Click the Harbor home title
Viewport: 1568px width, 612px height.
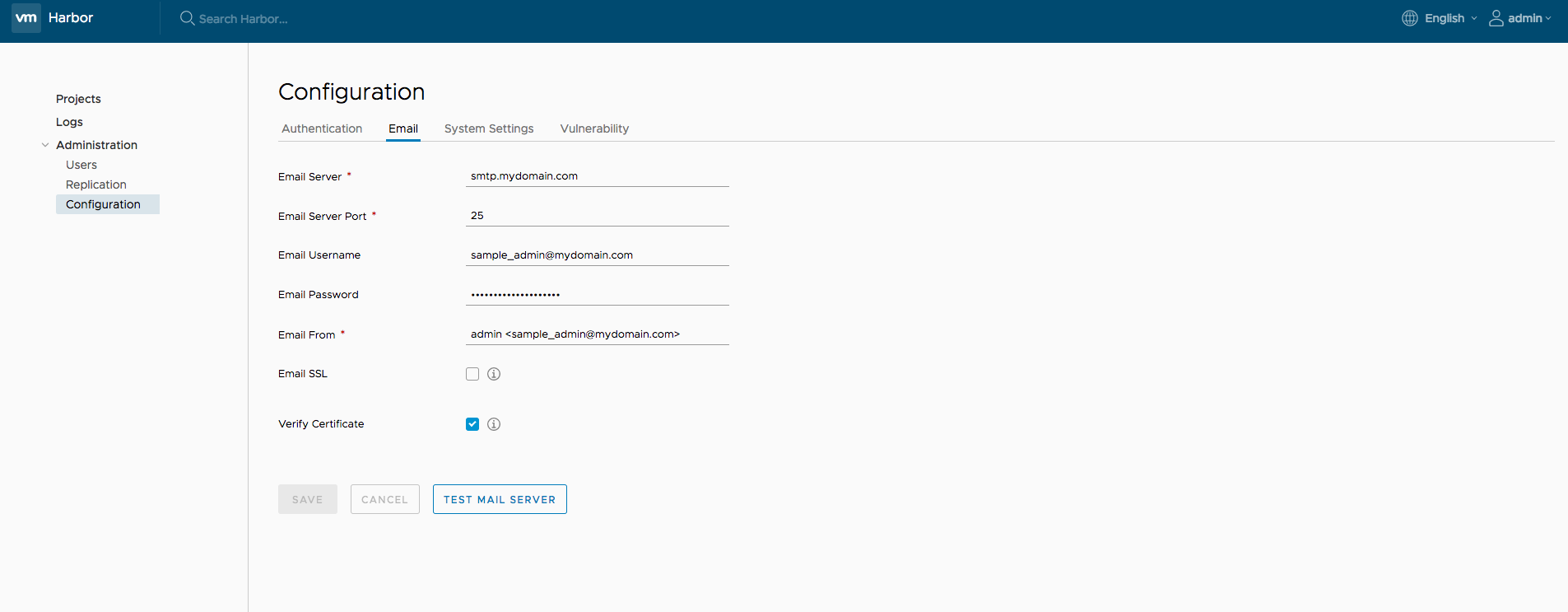pos(71,17)
